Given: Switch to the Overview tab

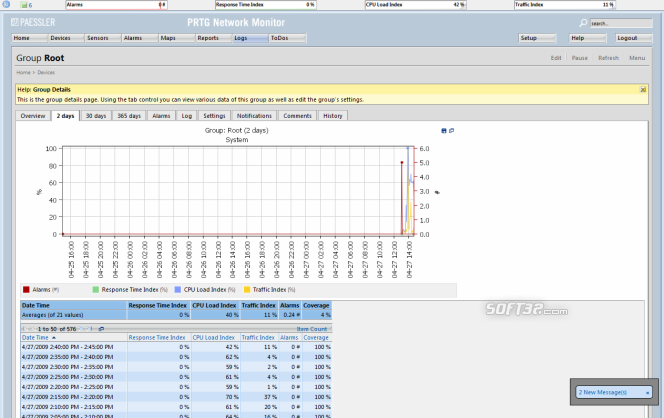Looking at the screenshot, I should 33,116.
